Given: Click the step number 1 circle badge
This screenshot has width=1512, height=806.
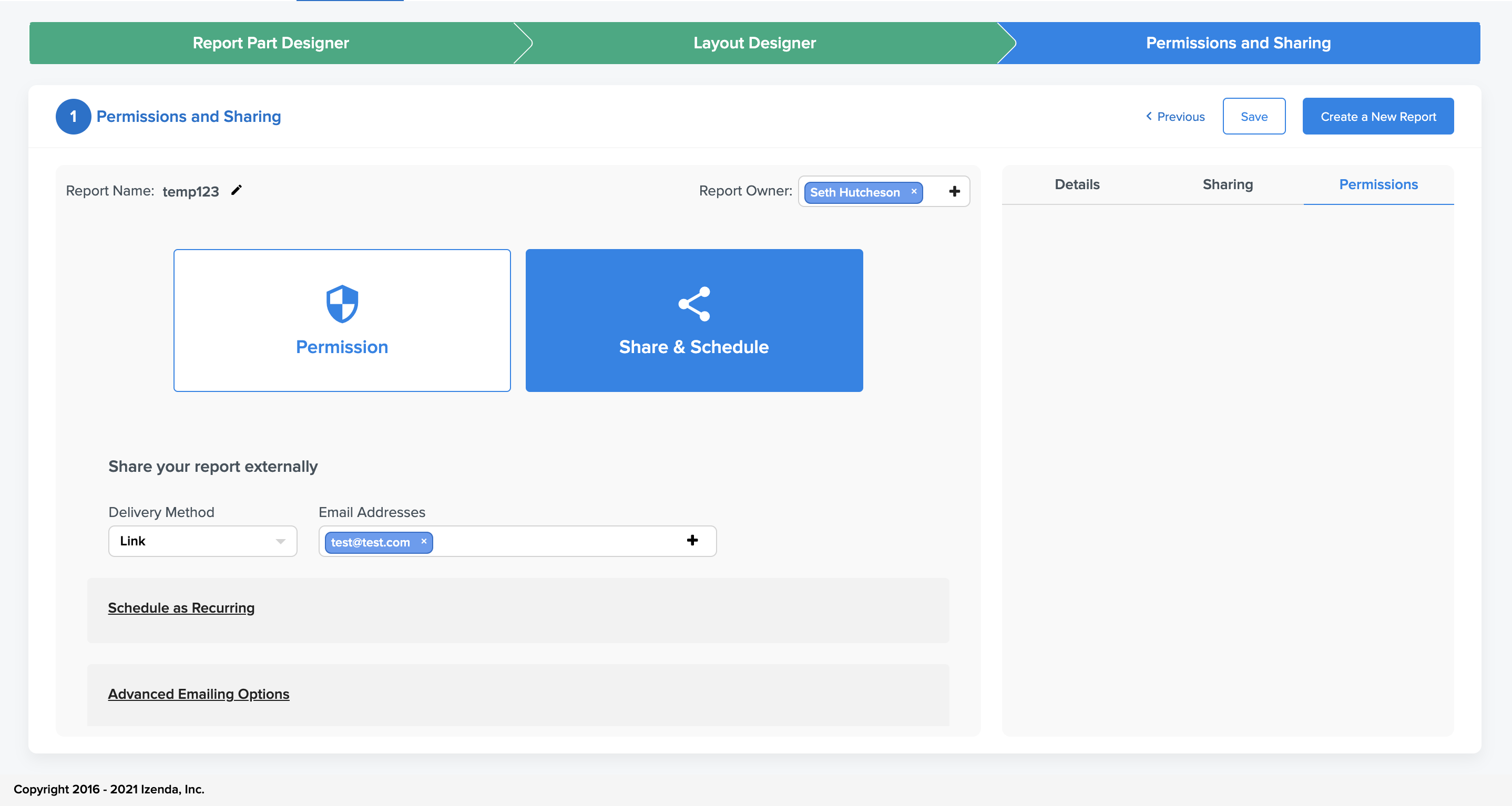Looking at the screenshot, I should [x=74, y=116].
